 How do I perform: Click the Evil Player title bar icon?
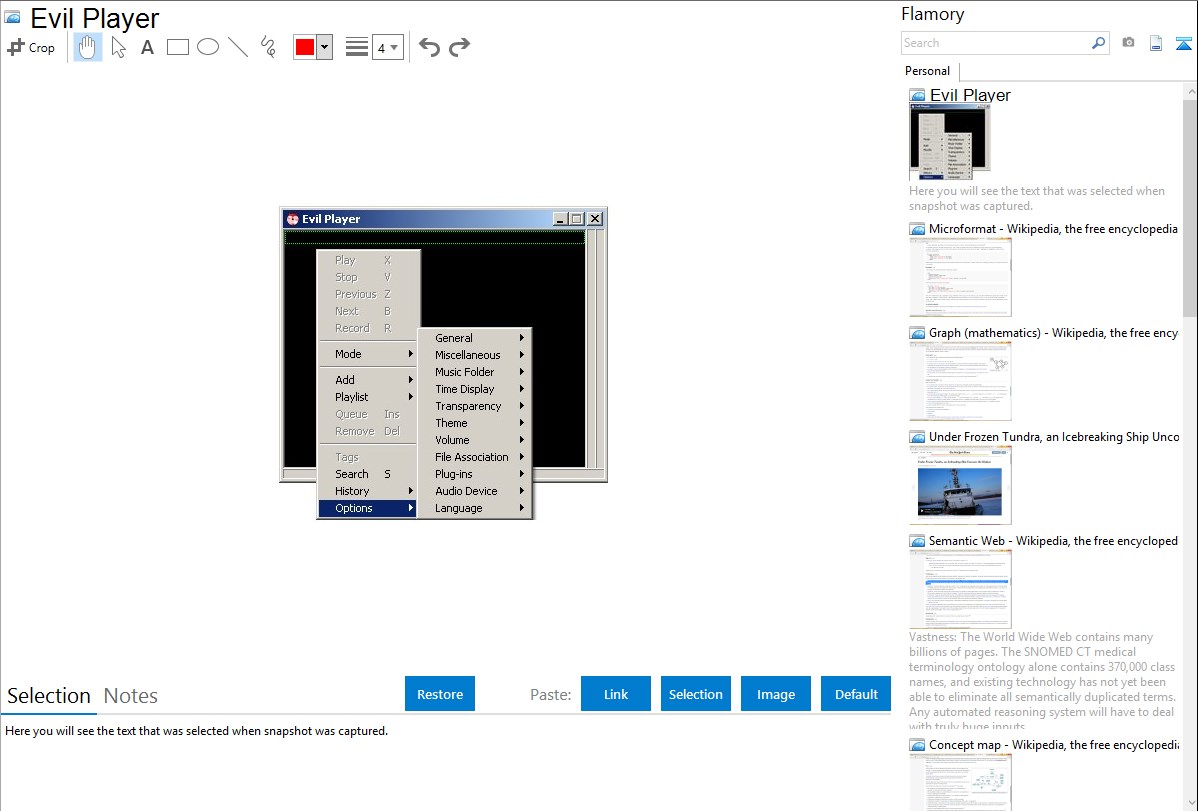292,219
